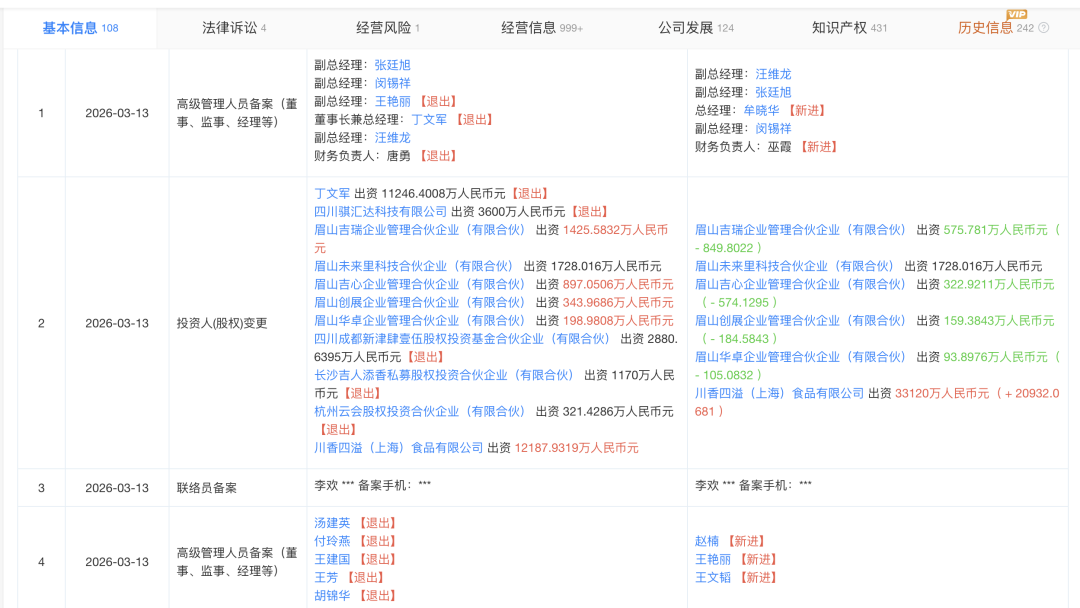
Task: Open 四川成都新津肆壹伍股权投资基金合伙企业 link
Action: [x=462, y=339]
